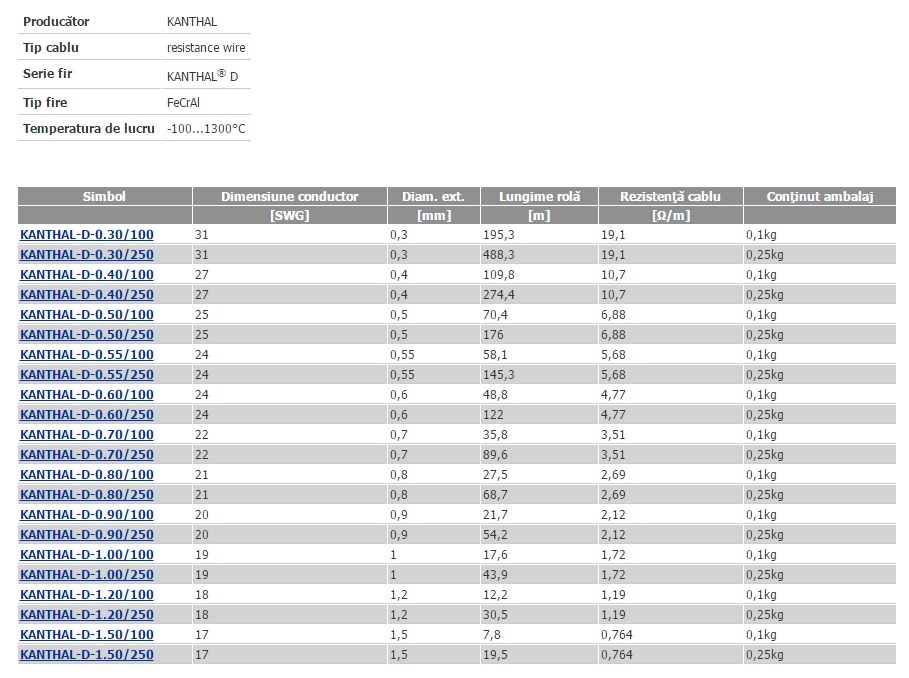Image resolution: width=909 pixels, height=678 pixels.
Task: Open the KANTHAL-D-0.30/250 product link
Action: point(87,254)
